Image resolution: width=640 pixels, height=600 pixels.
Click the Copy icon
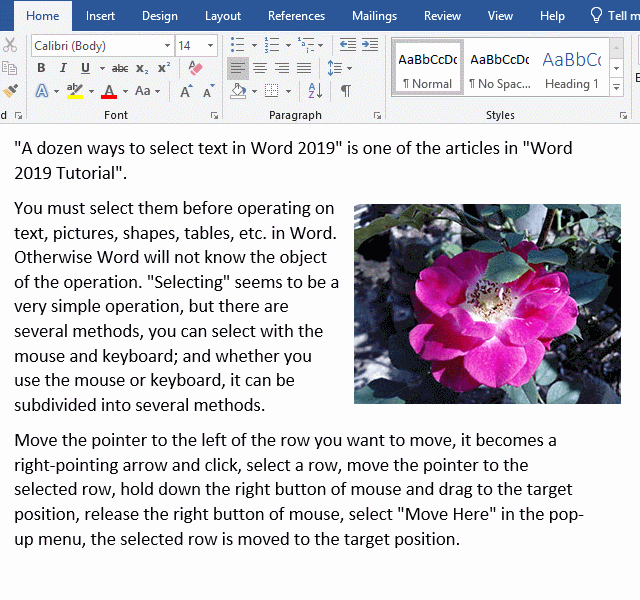point(9,68)
